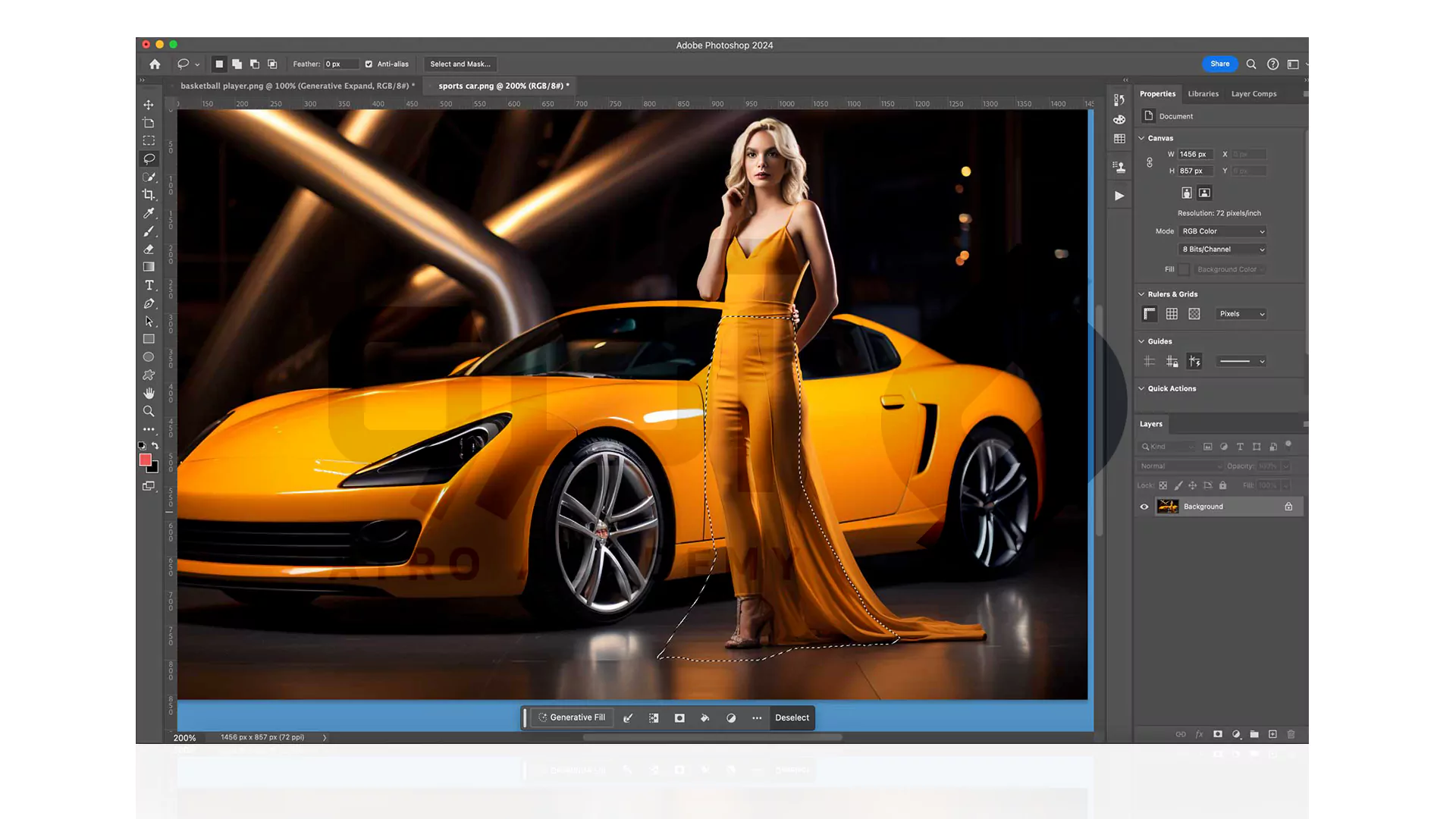Screen dimensions: 1456x819
Task: Open the Swatches grid panel icon
Action: 1119,139
